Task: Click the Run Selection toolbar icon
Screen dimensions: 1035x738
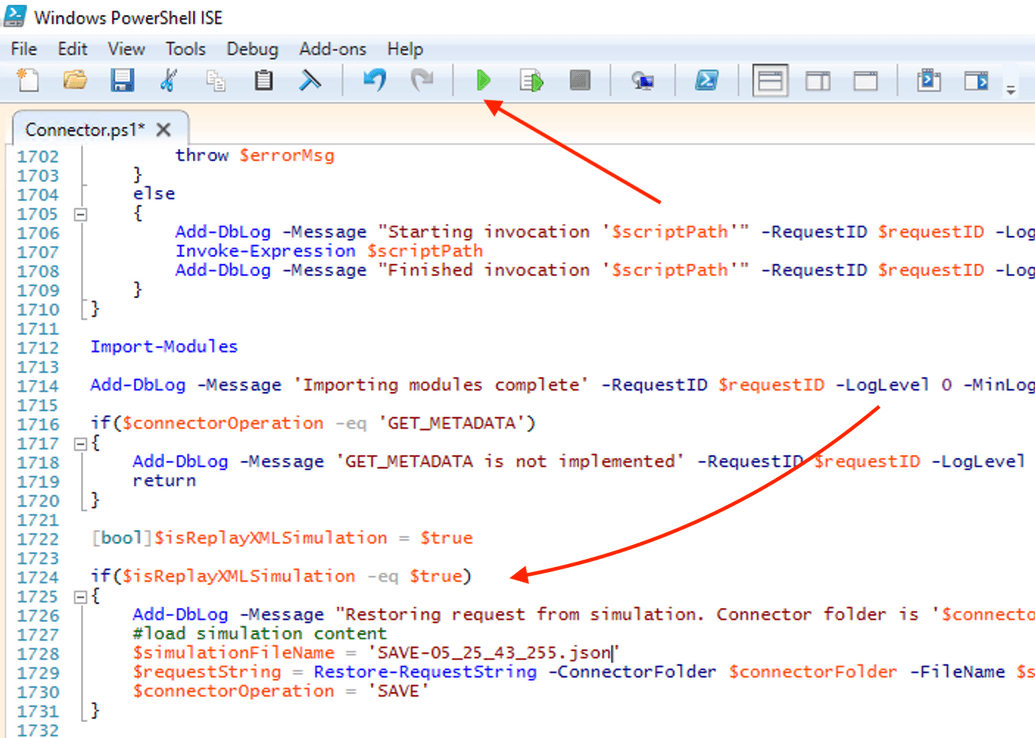Action: [x=530, y=80]
